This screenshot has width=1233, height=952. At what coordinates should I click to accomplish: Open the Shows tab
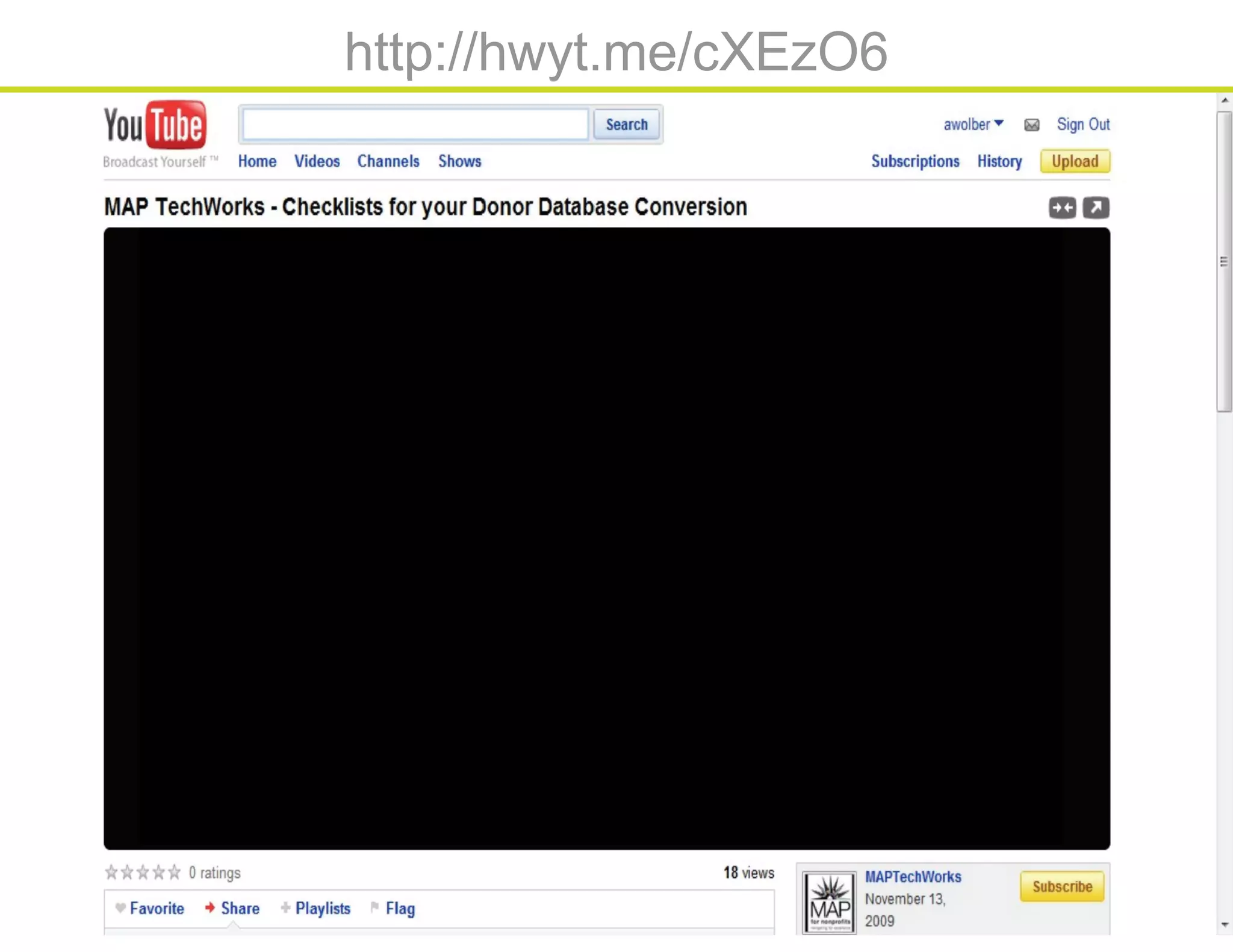(459, 161)
